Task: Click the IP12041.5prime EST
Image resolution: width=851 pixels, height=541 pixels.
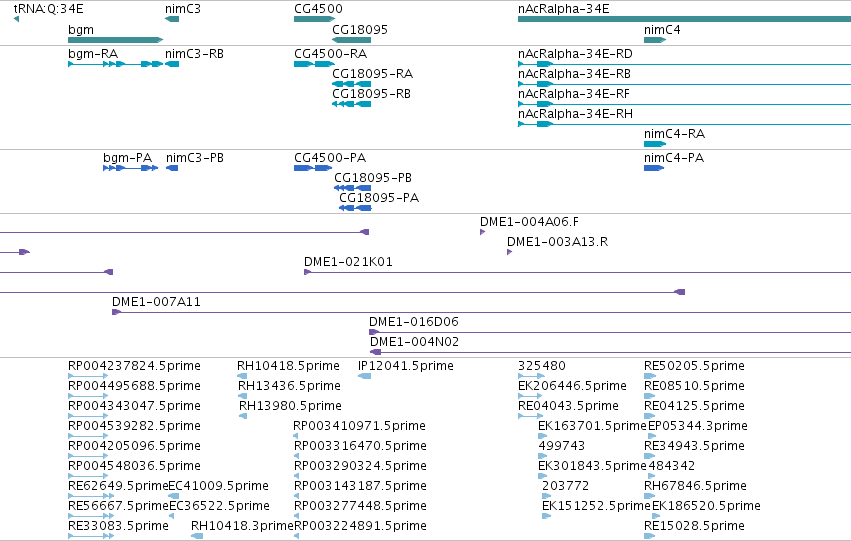Action: pyautogui.click(x=365, y=375)
